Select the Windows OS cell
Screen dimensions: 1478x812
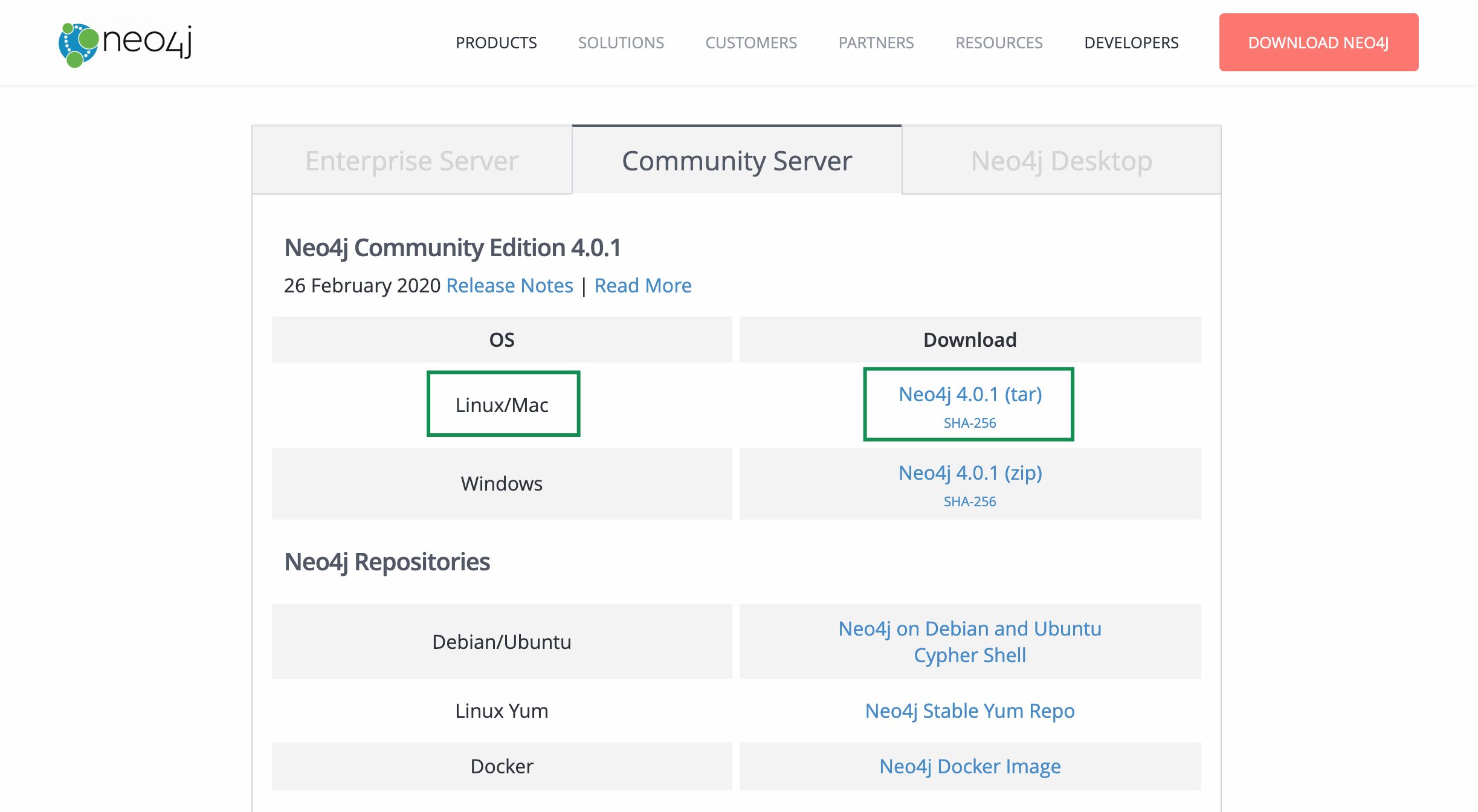point(502,483)
